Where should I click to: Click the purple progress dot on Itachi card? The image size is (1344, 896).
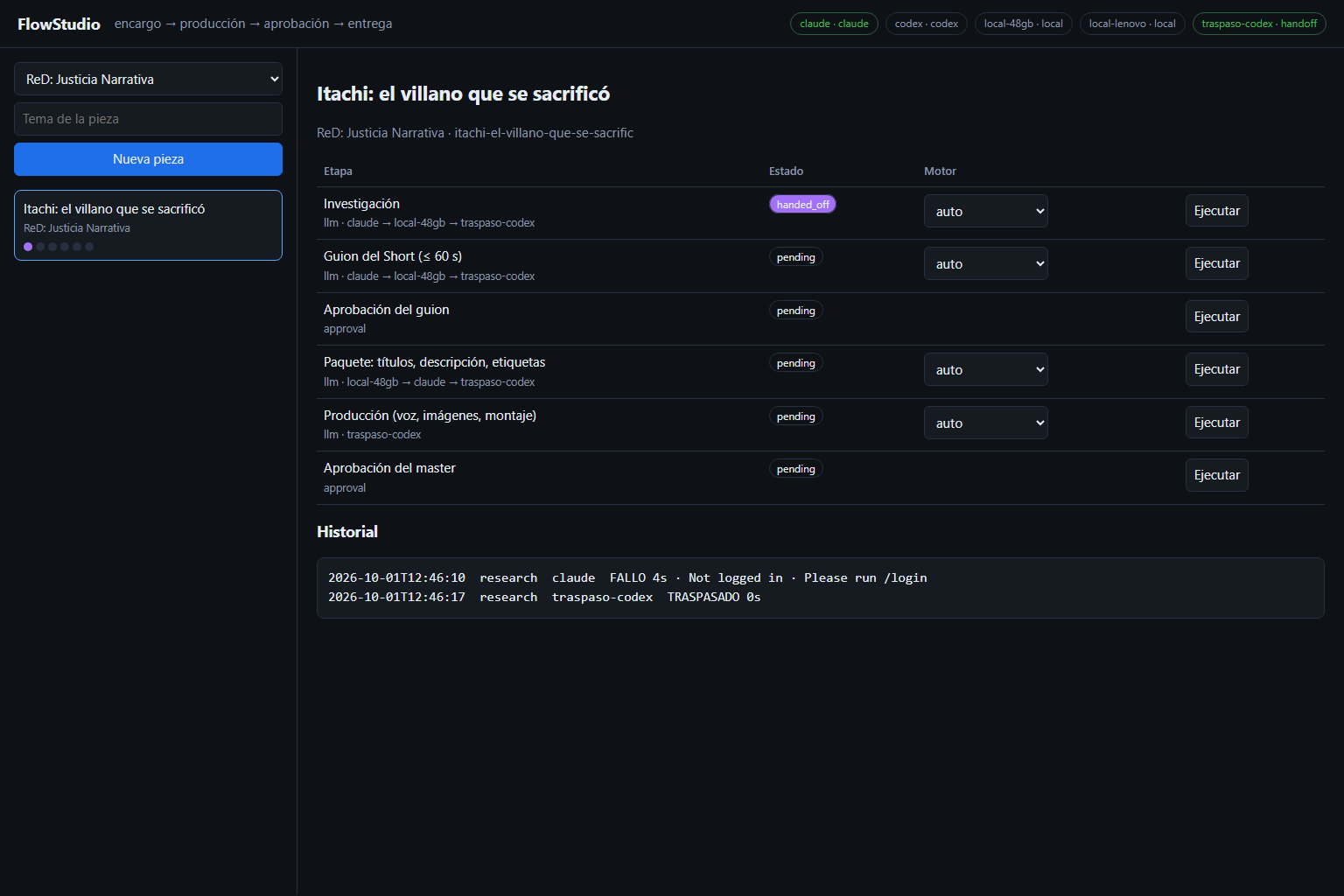click(28, 247)
